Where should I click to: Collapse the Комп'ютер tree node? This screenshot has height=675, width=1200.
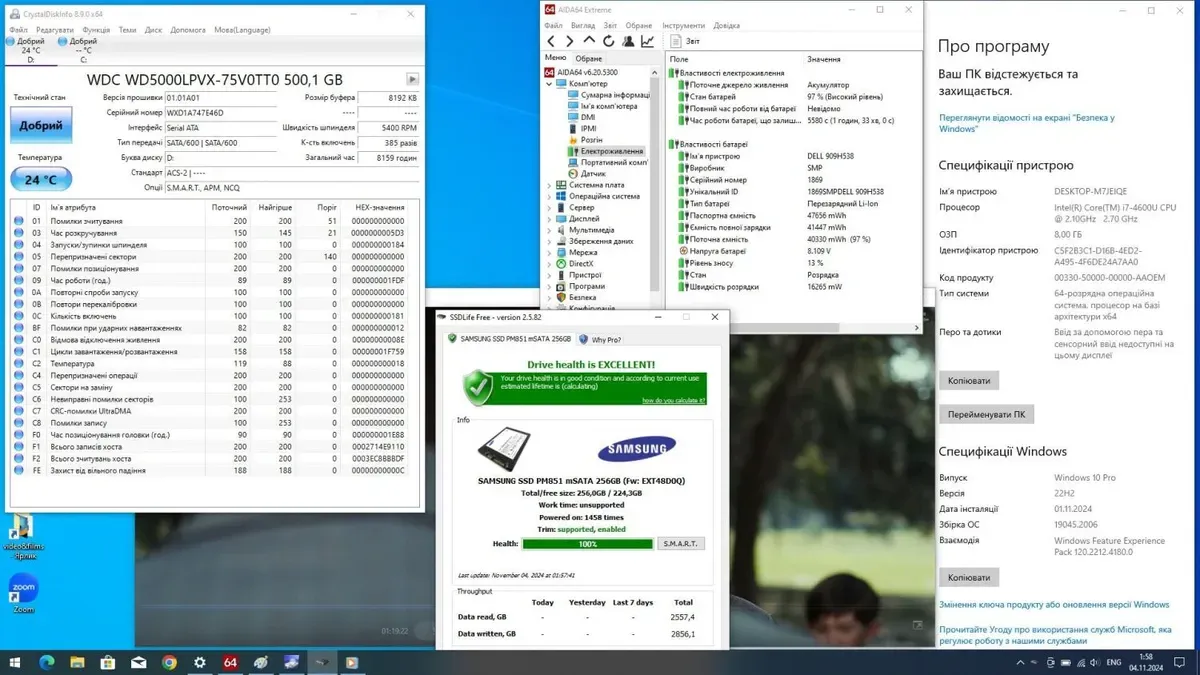(549, 84)
